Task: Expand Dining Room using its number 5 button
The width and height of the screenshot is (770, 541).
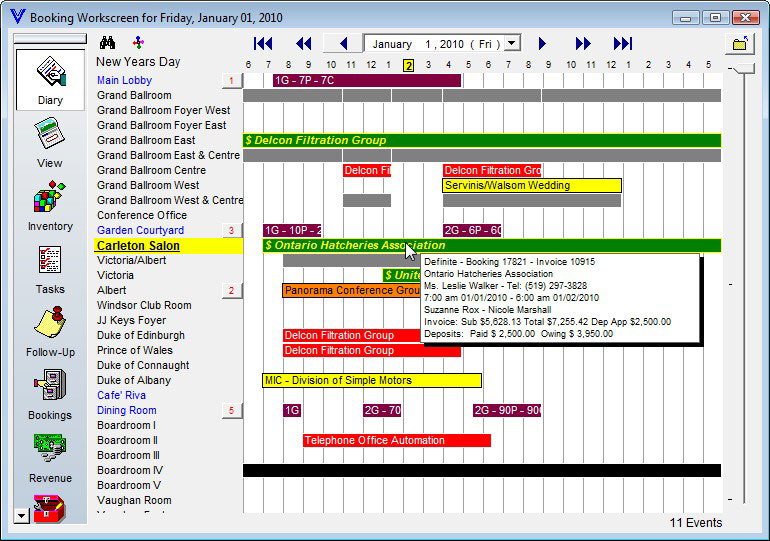Action: pos(231,411)
